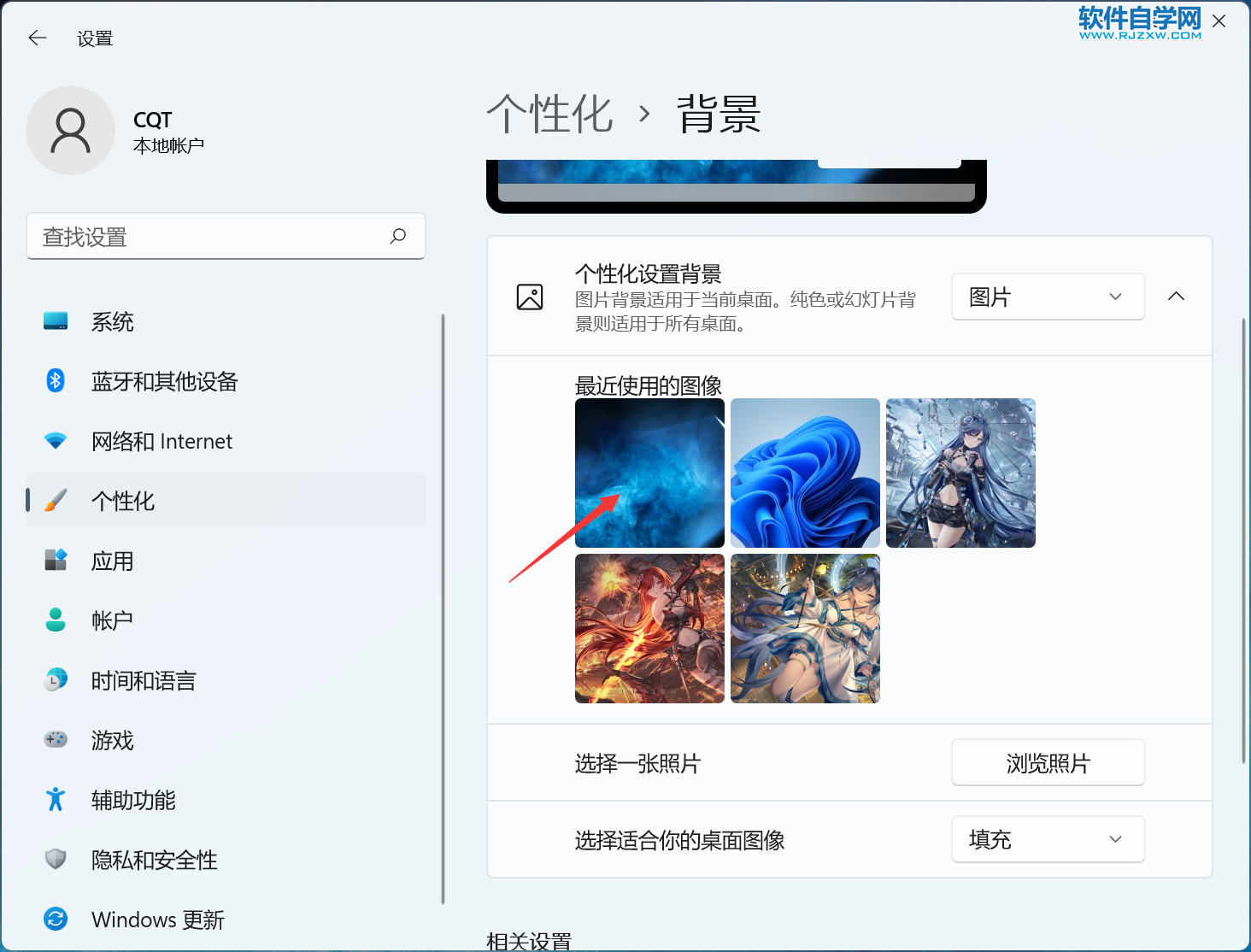Click the System monitor icon
The height and width of the screenshot is (952, 1251).
[x=56, y=321]
